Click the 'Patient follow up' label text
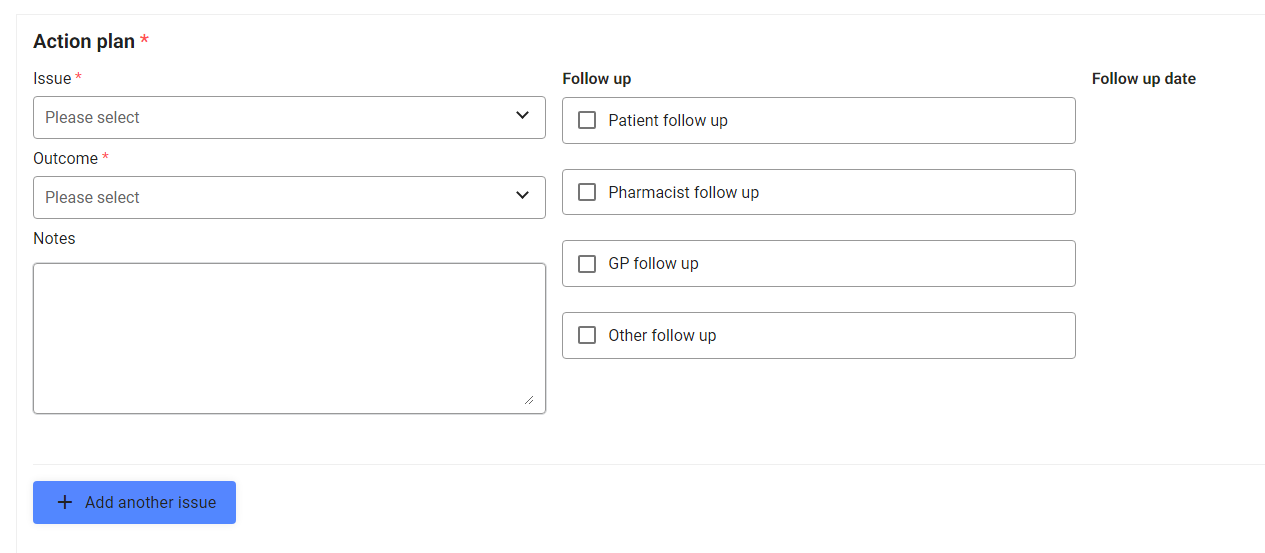The height and width of the screenshot is (553, 1265). pos(668,120)
